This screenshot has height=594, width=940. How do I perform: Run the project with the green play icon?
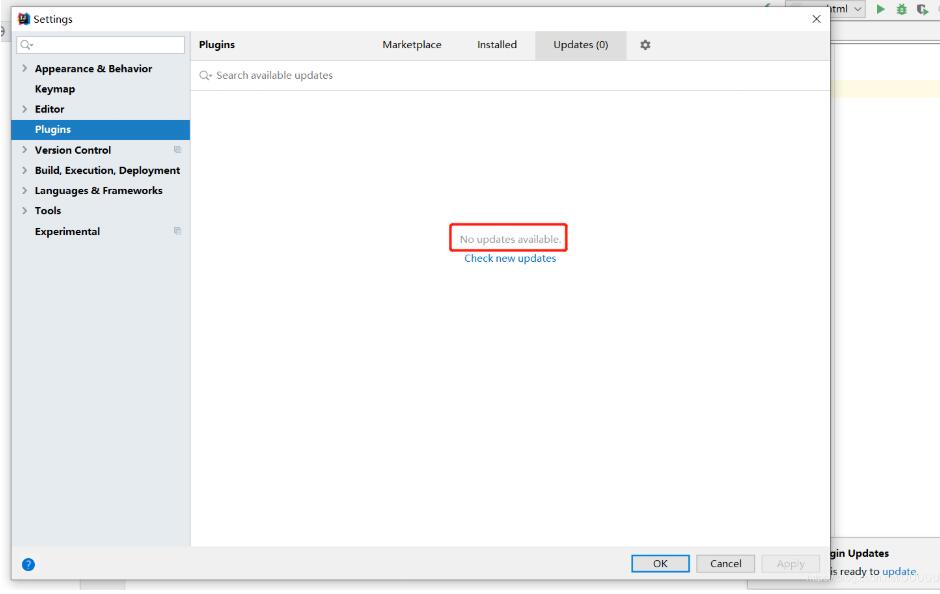[880, 8]
